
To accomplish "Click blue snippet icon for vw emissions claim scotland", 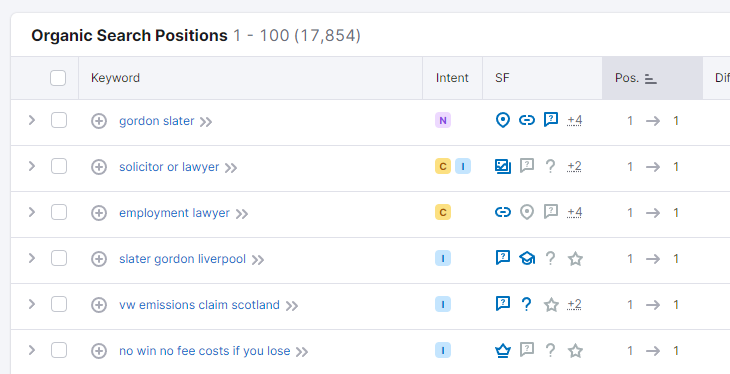I will pyautogui.click(x=502, y=303).
